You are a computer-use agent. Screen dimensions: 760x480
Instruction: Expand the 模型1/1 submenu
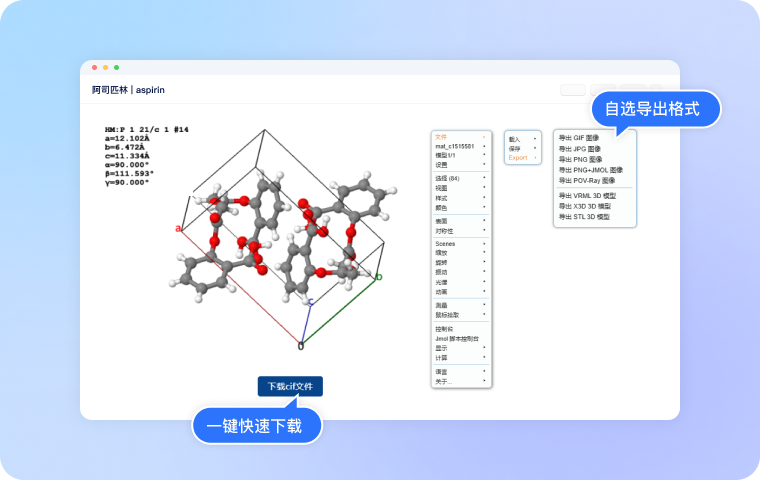click(446, 155)
